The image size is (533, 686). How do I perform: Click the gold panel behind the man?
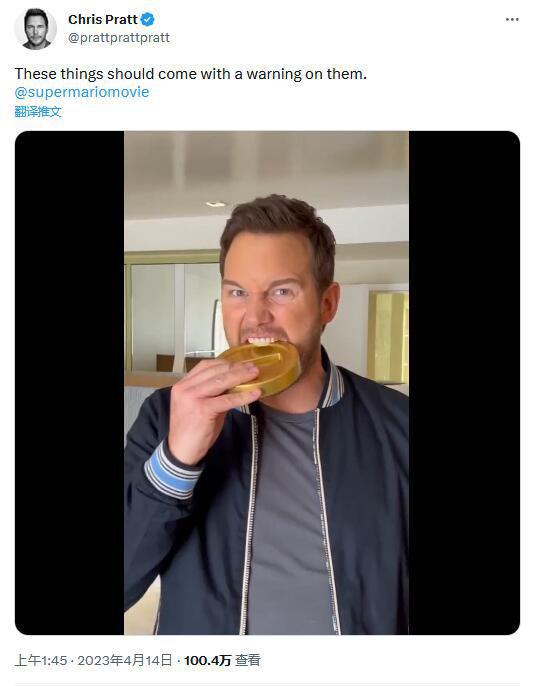388,337
